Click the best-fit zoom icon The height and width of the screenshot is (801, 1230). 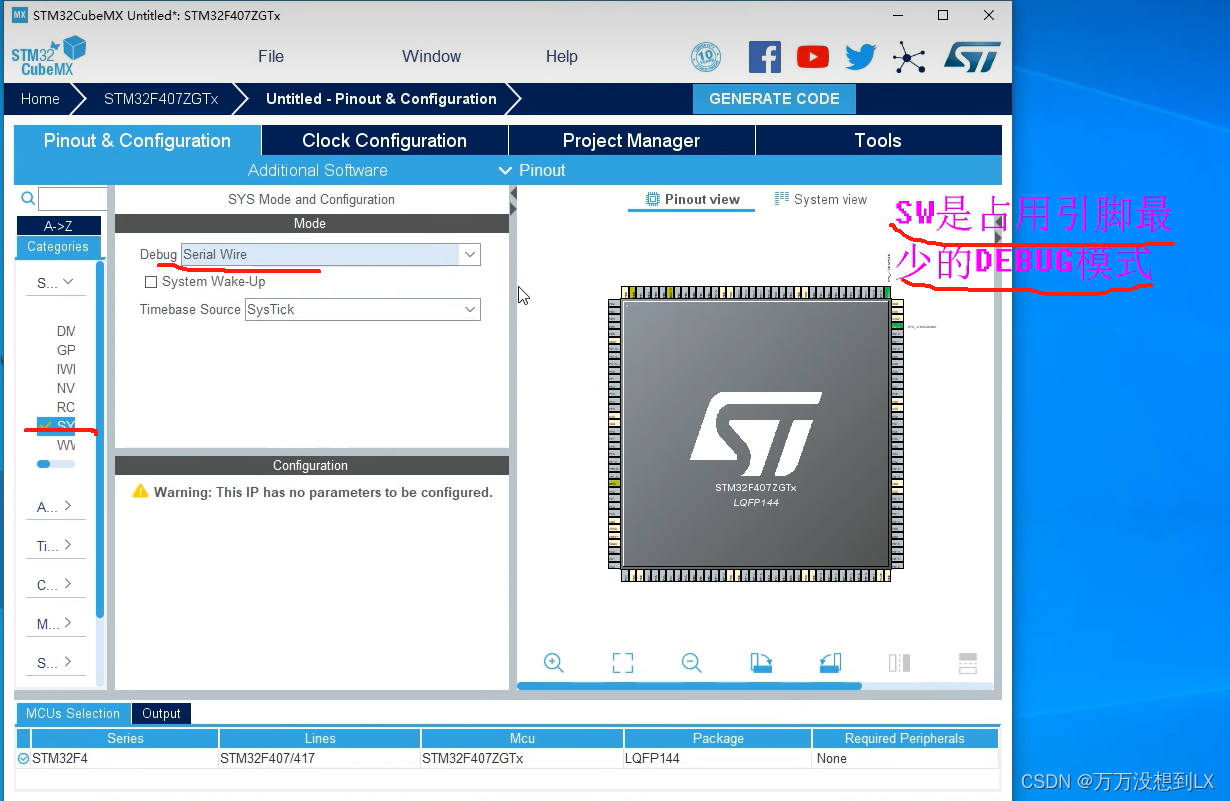pyautogui.click(x=622, y=662)
